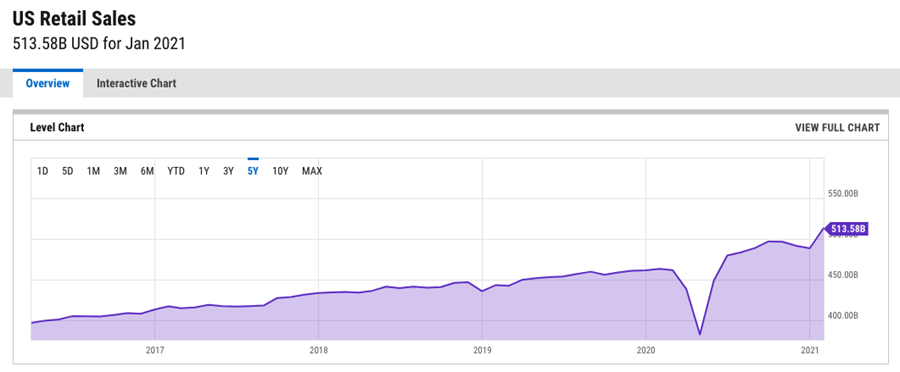Choose the 6M time range
The image size is (900, 372).
pos(147,171)
